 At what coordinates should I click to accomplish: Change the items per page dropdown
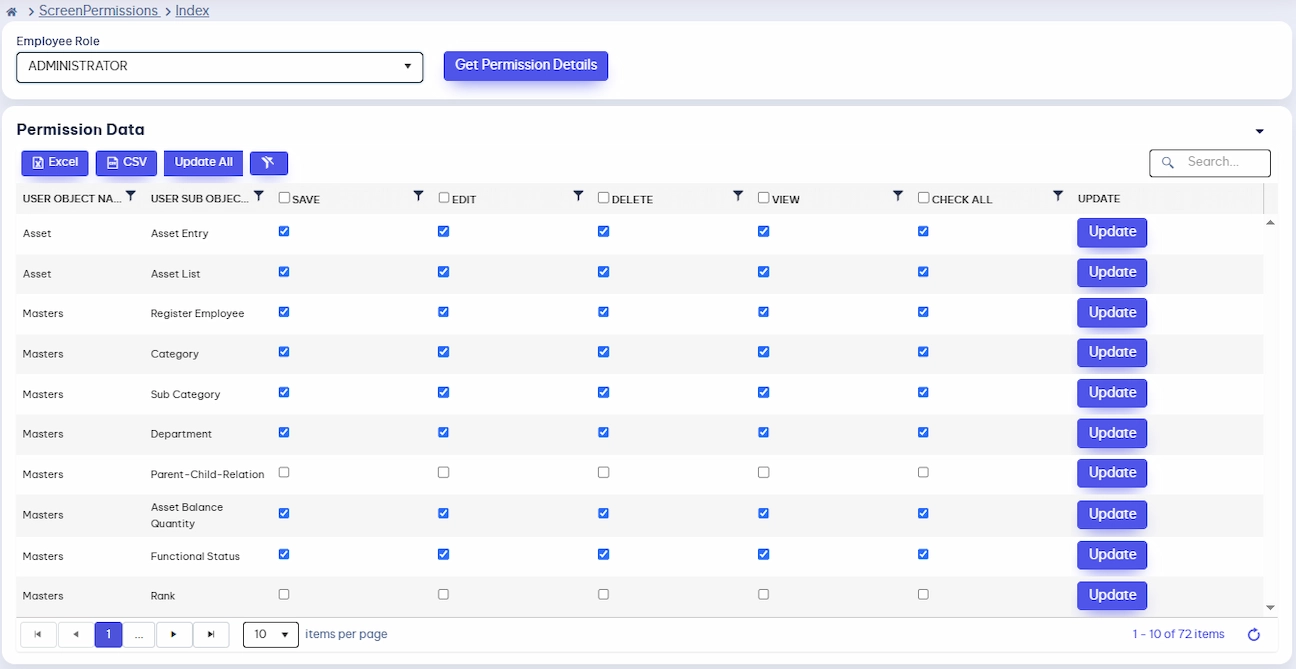coord(271,634)
